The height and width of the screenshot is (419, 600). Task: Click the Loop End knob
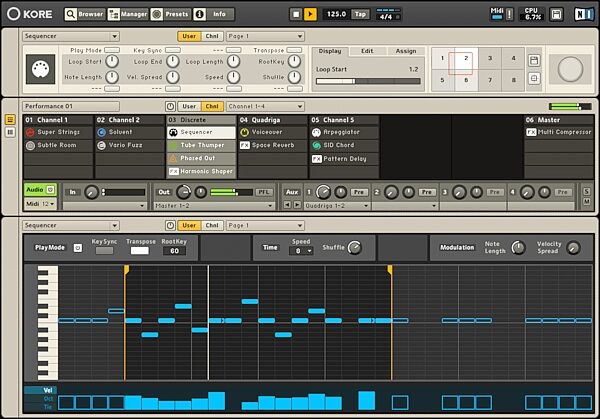tap(173, 61)
